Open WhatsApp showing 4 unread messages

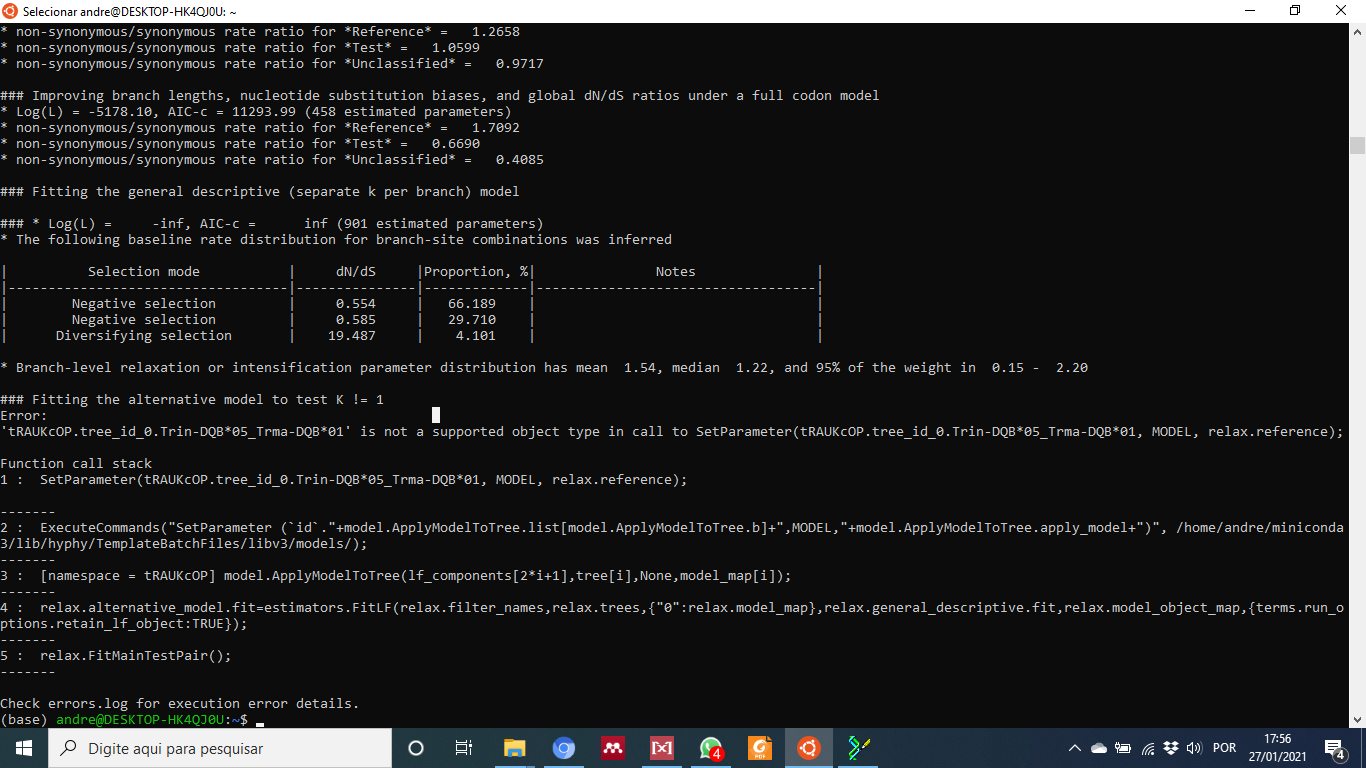point(710,747)
